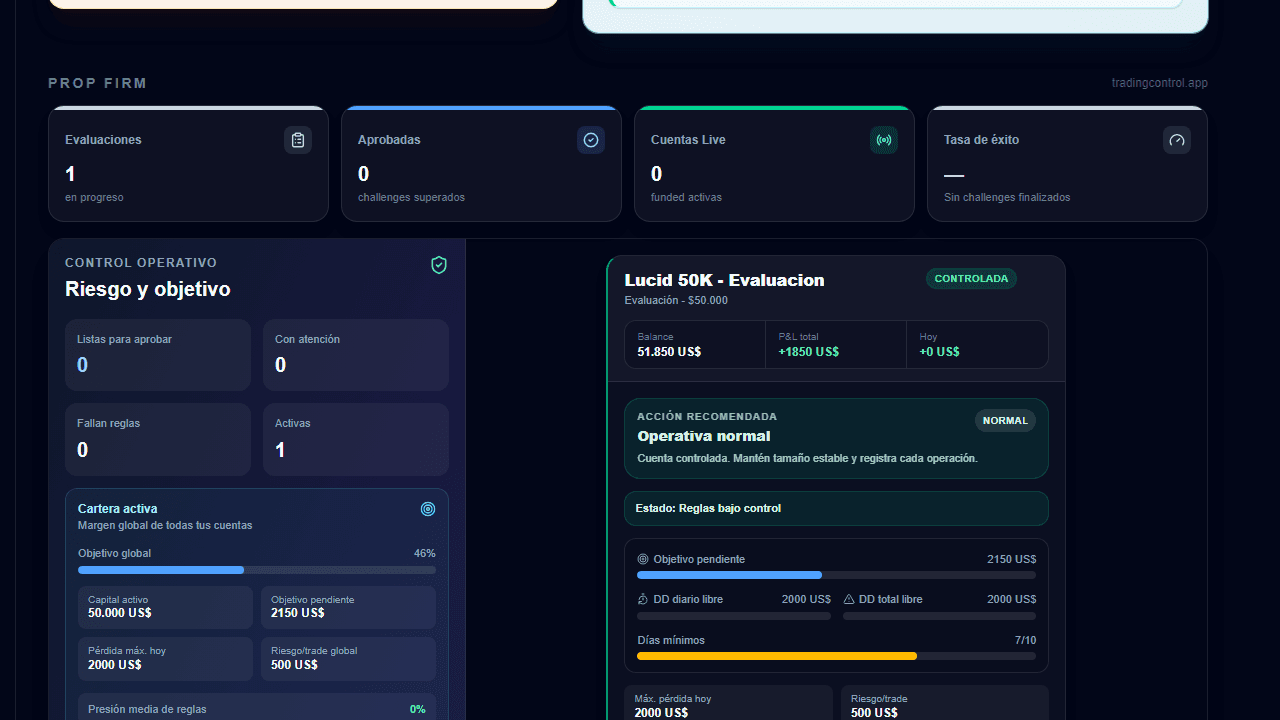
Task: Click the broadcast icon on Cuentas Live card
Action: pos(884,140)
